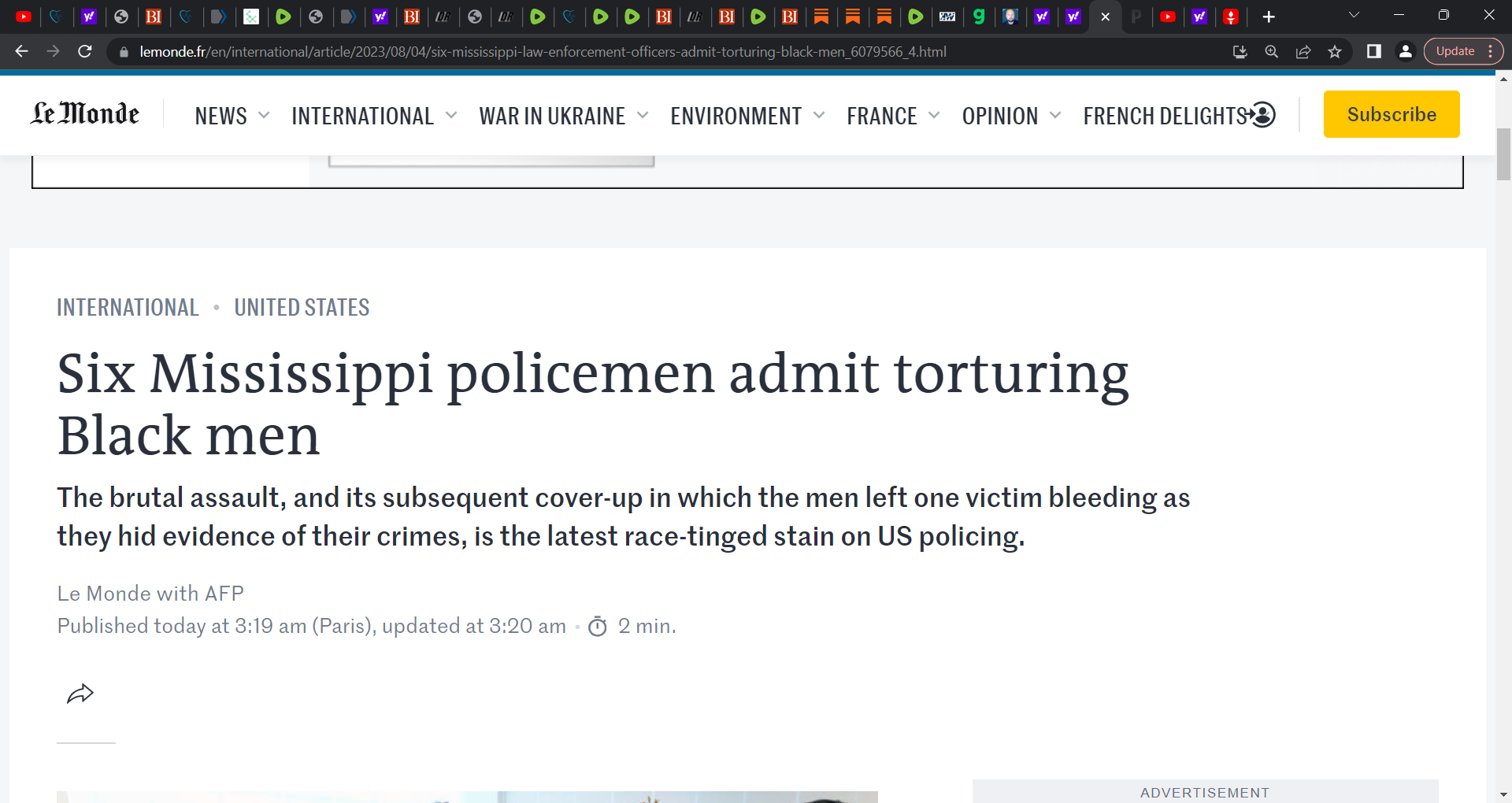Click the scrollbar down arrow
The width and height of the screenshot is (1512, 803).
click(1503, 795)
